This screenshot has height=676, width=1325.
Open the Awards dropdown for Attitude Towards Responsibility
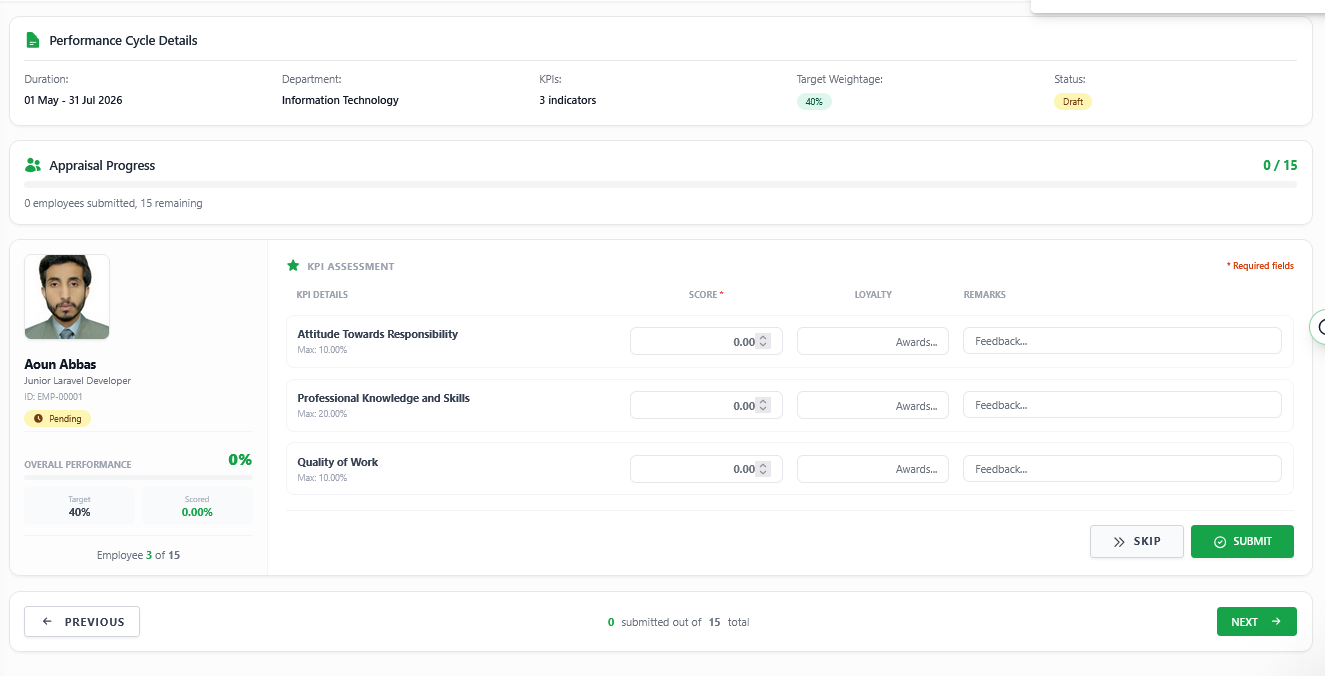[873, 341]
